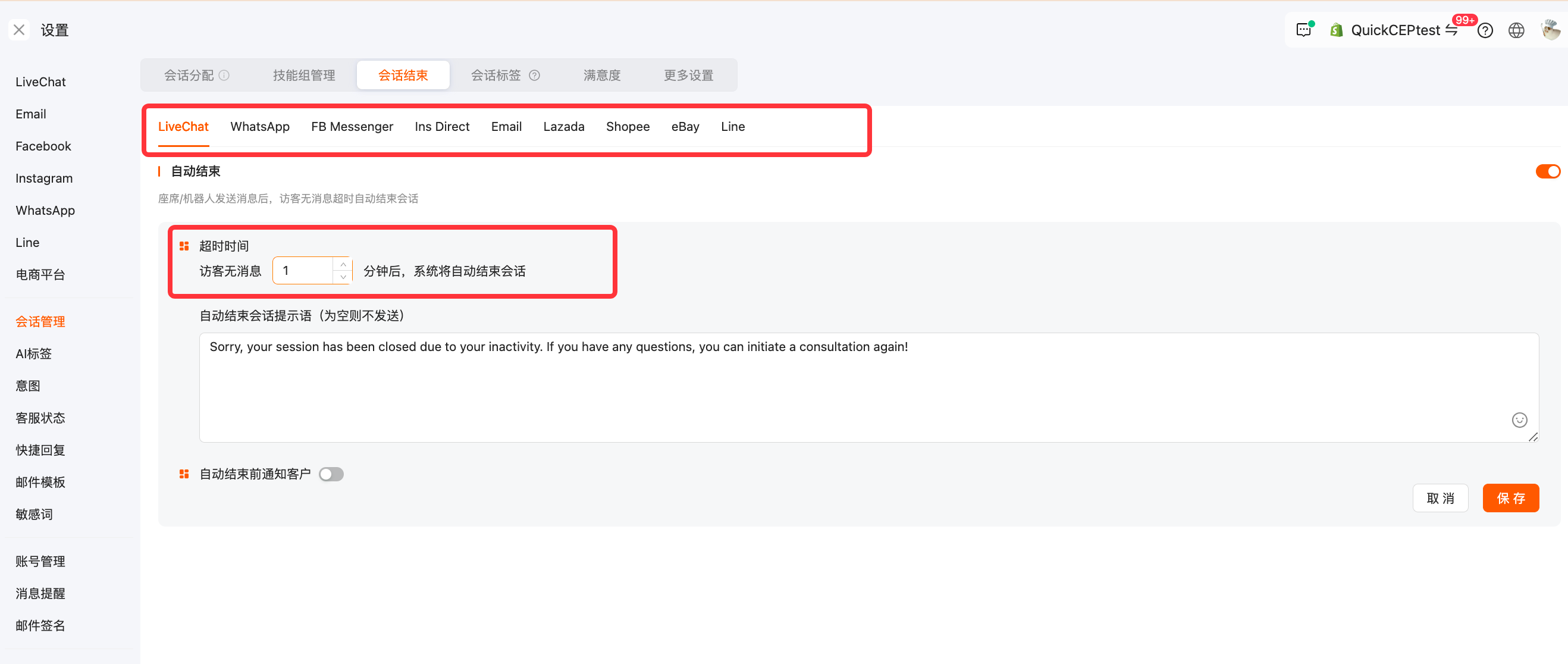1568x664 pixels.
Task: Click help icon next to 会话标签
Action: click(534, 75)
